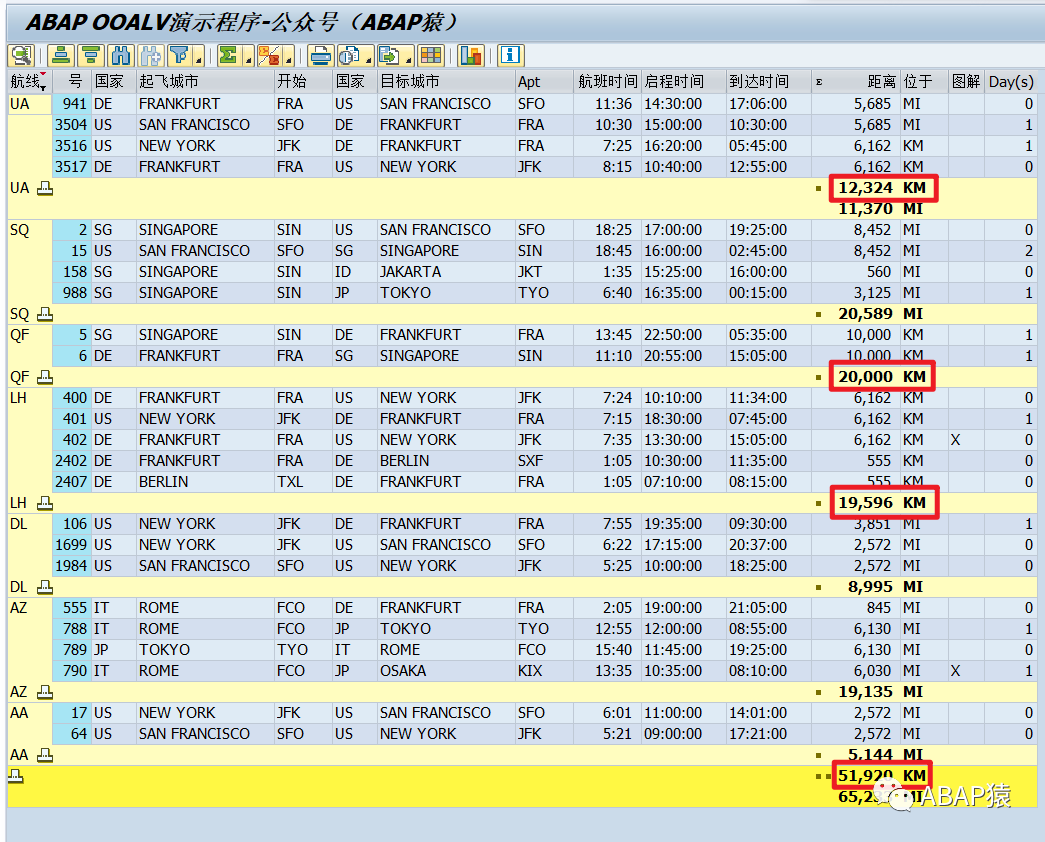Sort in ascending order
Viewport: 1045px width, 842px height.
61,55
